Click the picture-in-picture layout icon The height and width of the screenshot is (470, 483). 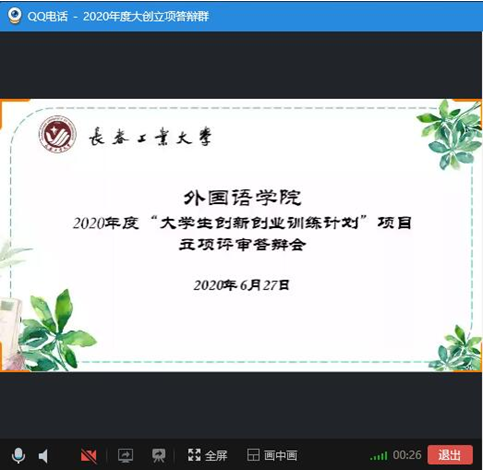click(x=253, y=455)
